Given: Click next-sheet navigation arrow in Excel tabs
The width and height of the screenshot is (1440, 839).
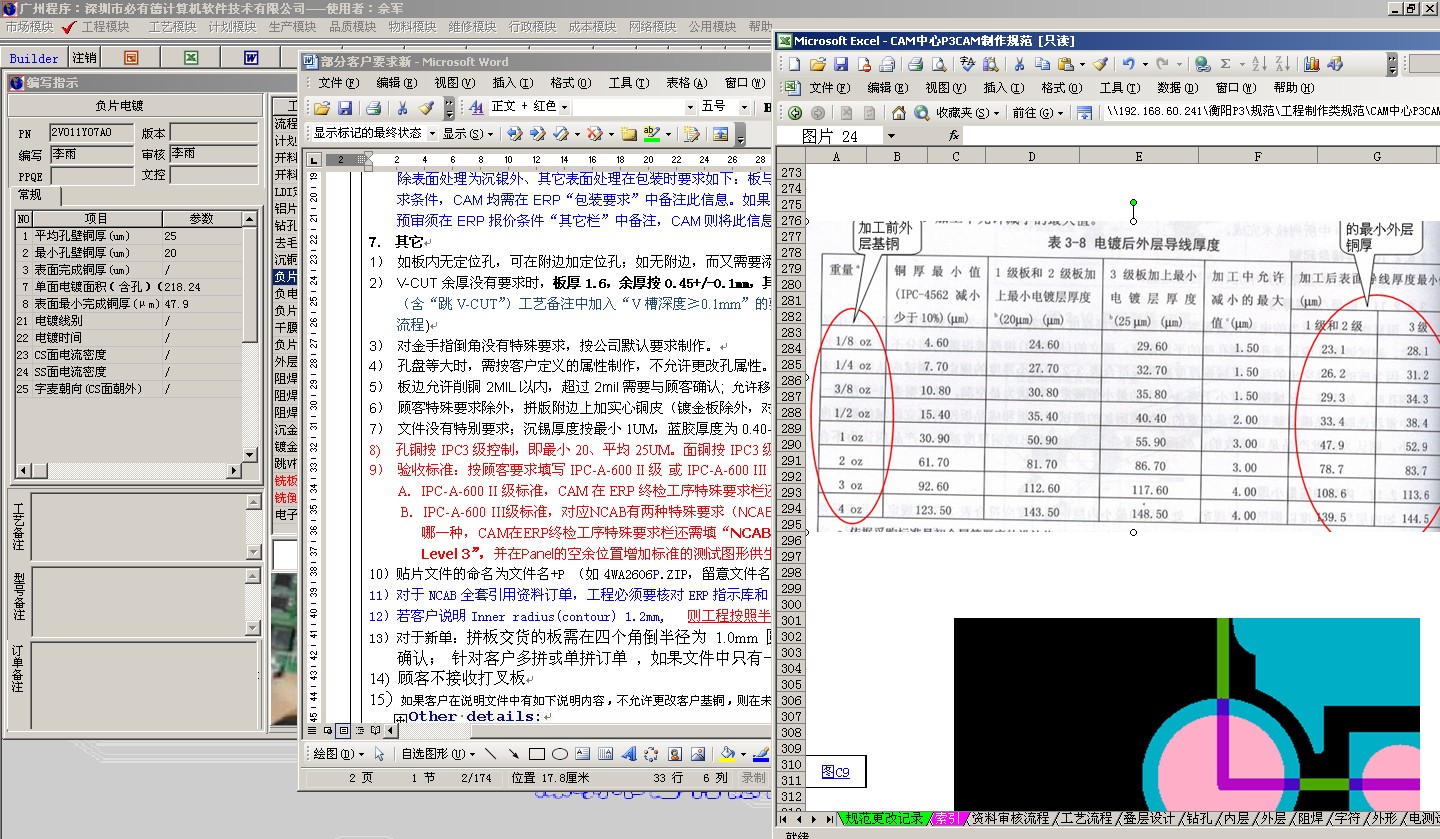Looking at the screenshot, I should [812, 819].
